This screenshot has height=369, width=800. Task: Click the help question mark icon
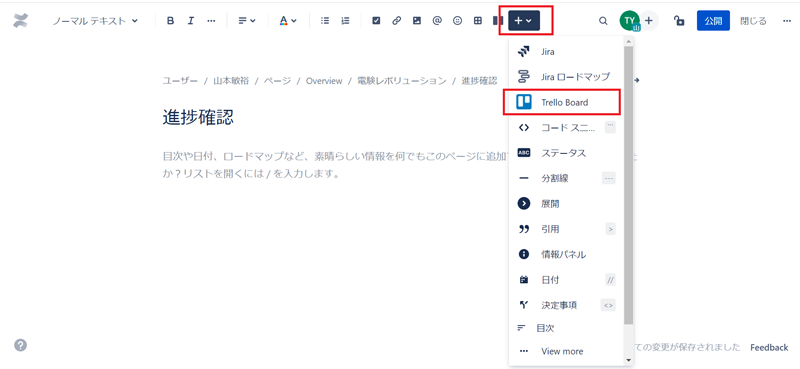click(x=20, y=345)
